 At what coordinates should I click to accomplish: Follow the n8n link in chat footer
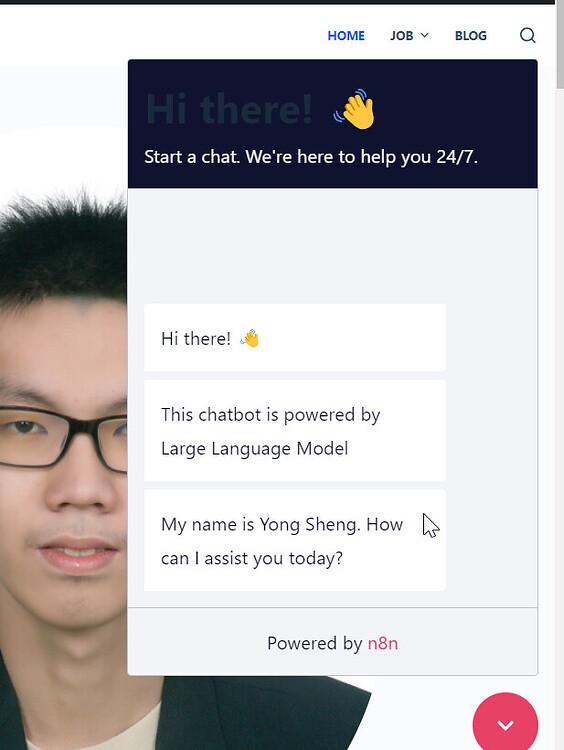pos(383,643)
